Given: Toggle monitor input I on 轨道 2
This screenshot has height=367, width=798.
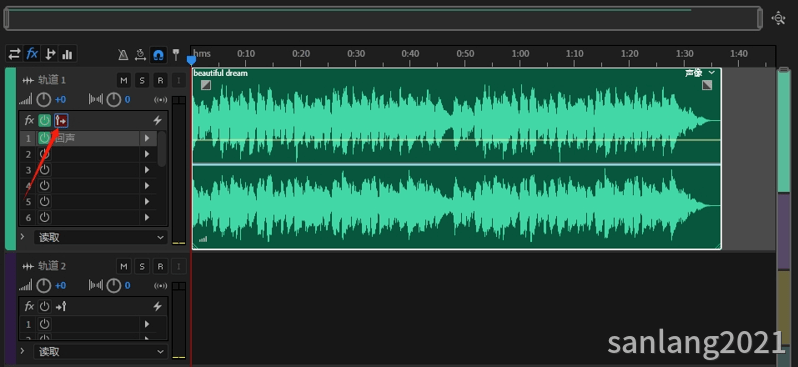Looking at the screenshot, I should 178,266.
